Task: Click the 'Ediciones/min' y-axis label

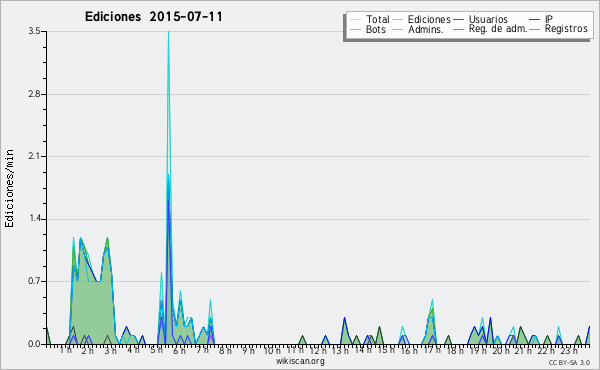Action: [9, 188]
